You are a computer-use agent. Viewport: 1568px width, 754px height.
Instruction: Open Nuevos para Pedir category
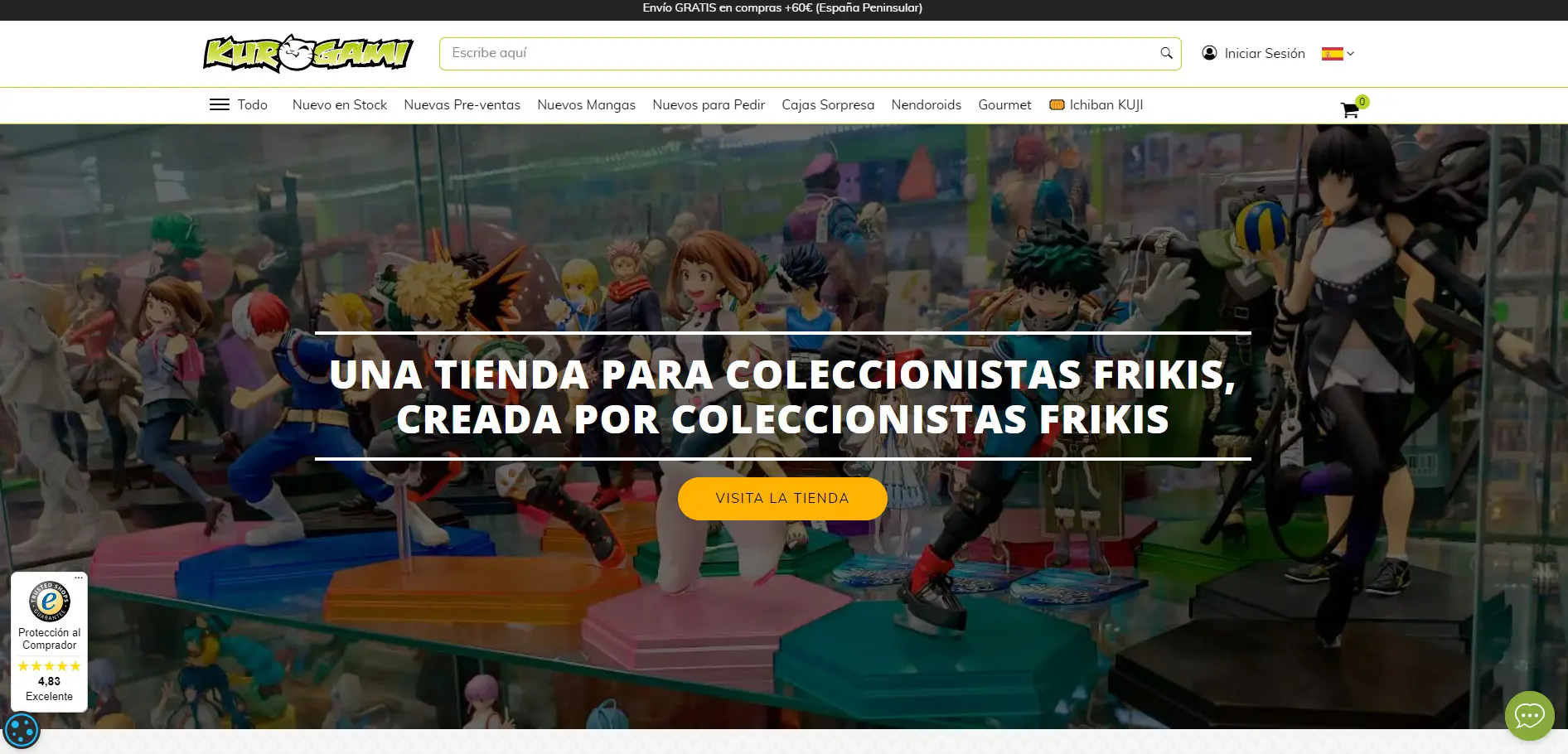coord(709,105)
